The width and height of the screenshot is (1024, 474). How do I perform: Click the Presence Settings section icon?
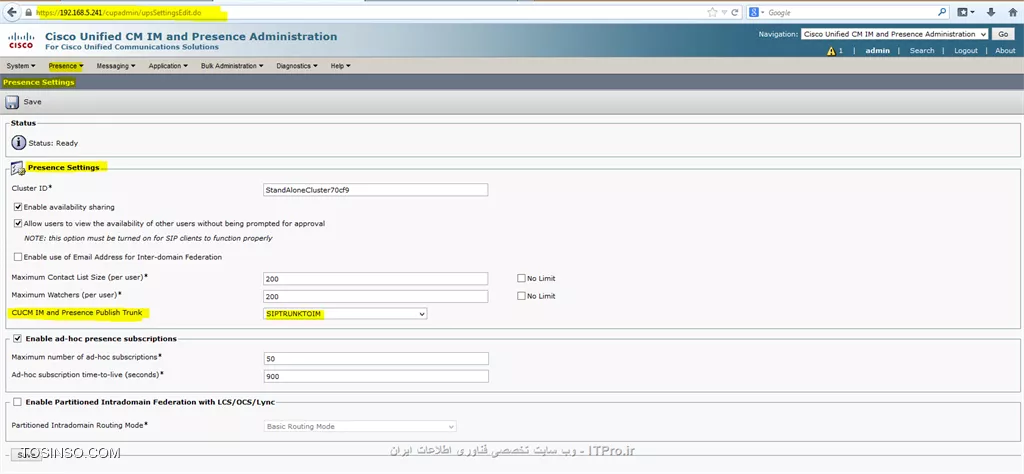[18, 168]
